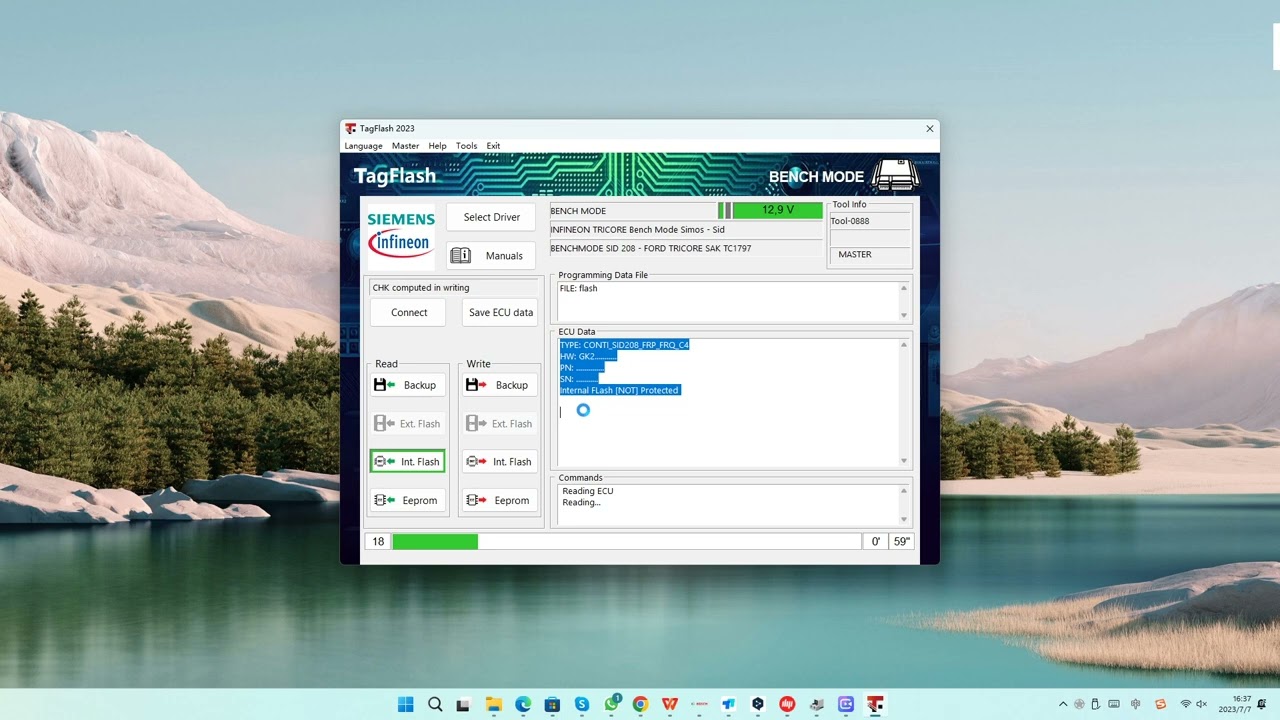Click 'INFINEON TRICORE Bench Mode Simos - Sid' text

(637, 230)
